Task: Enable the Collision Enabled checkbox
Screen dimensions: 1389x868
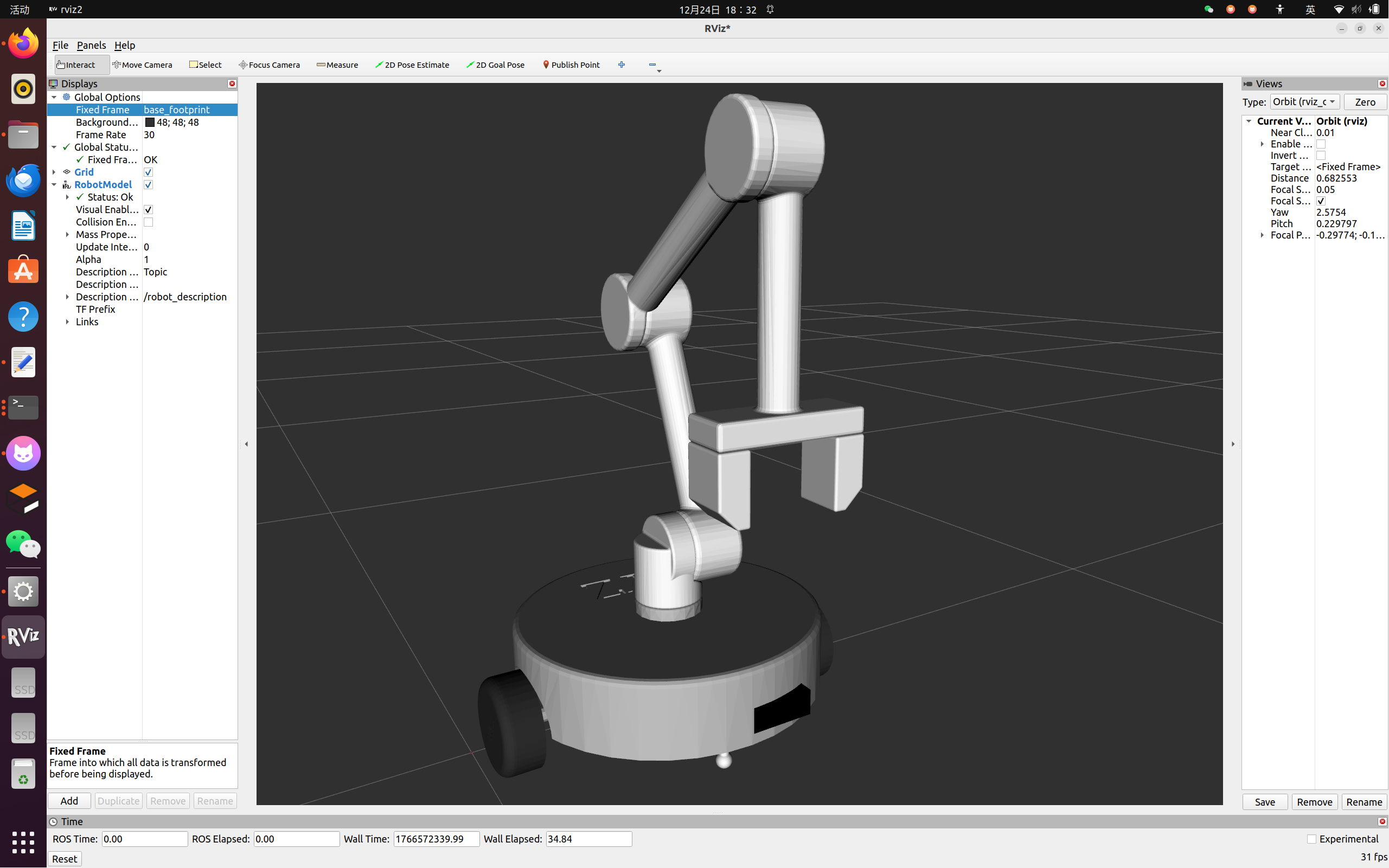Action: pos(148,222)
